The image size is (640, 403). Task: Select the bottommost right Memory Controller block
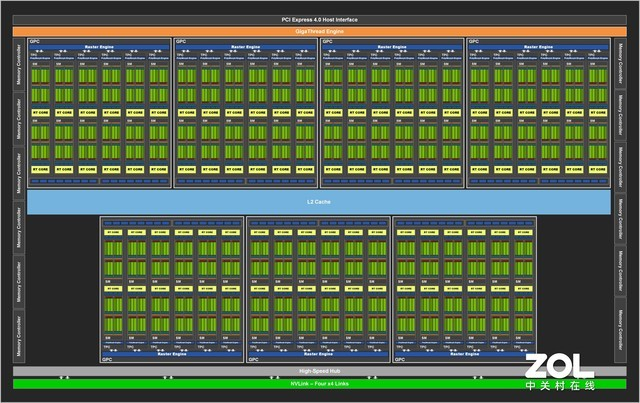(x=620, y=337)
